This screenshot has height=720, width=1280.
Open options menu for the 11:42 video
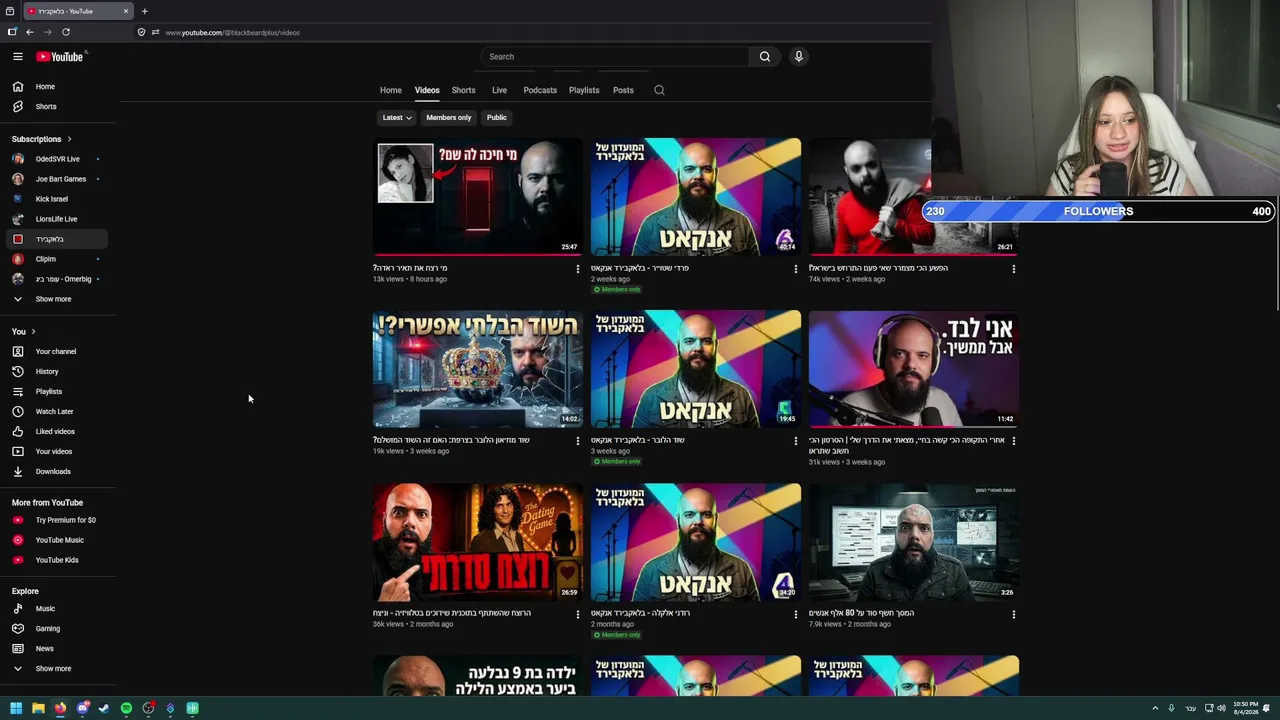coord(1013,441)
